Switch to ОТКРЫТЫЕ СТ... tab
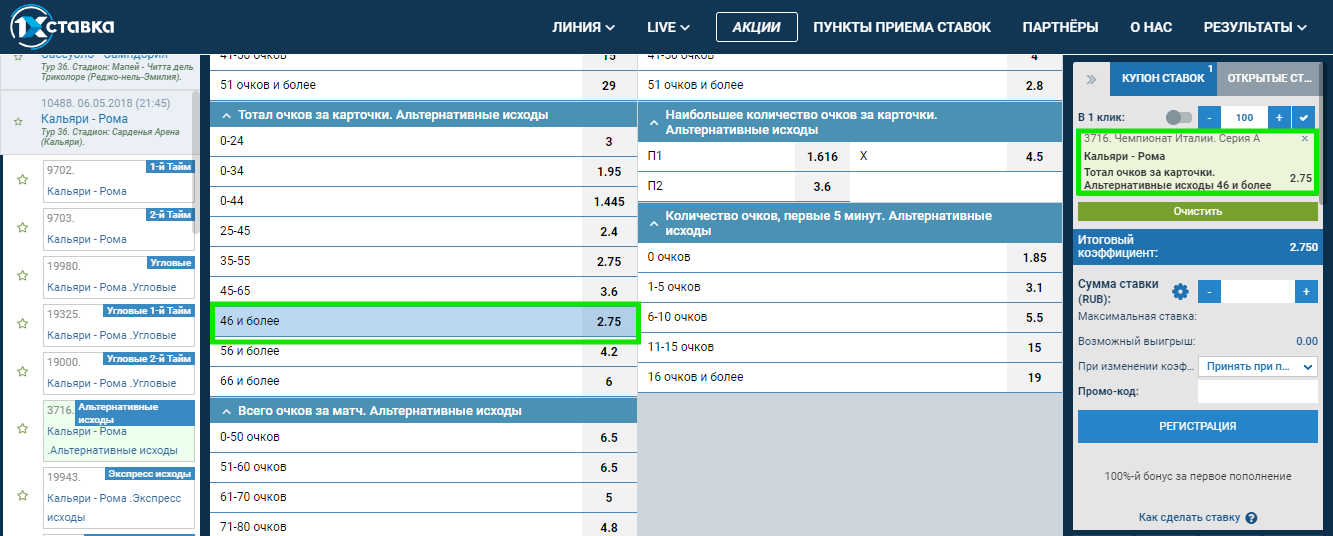 click(x=1269, y=78)
